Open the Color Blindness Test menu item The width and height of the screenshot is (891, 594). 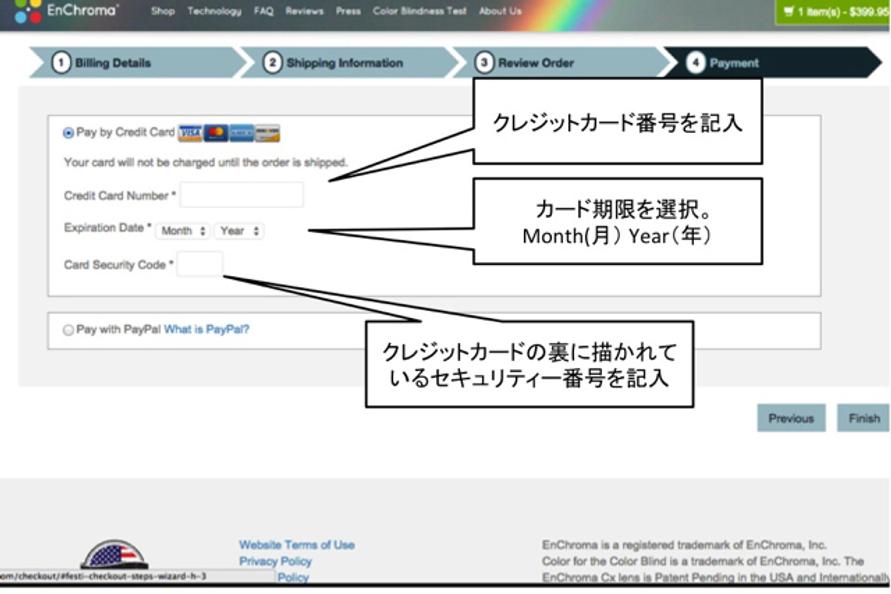pyautogui.click(x=419, y=11)
